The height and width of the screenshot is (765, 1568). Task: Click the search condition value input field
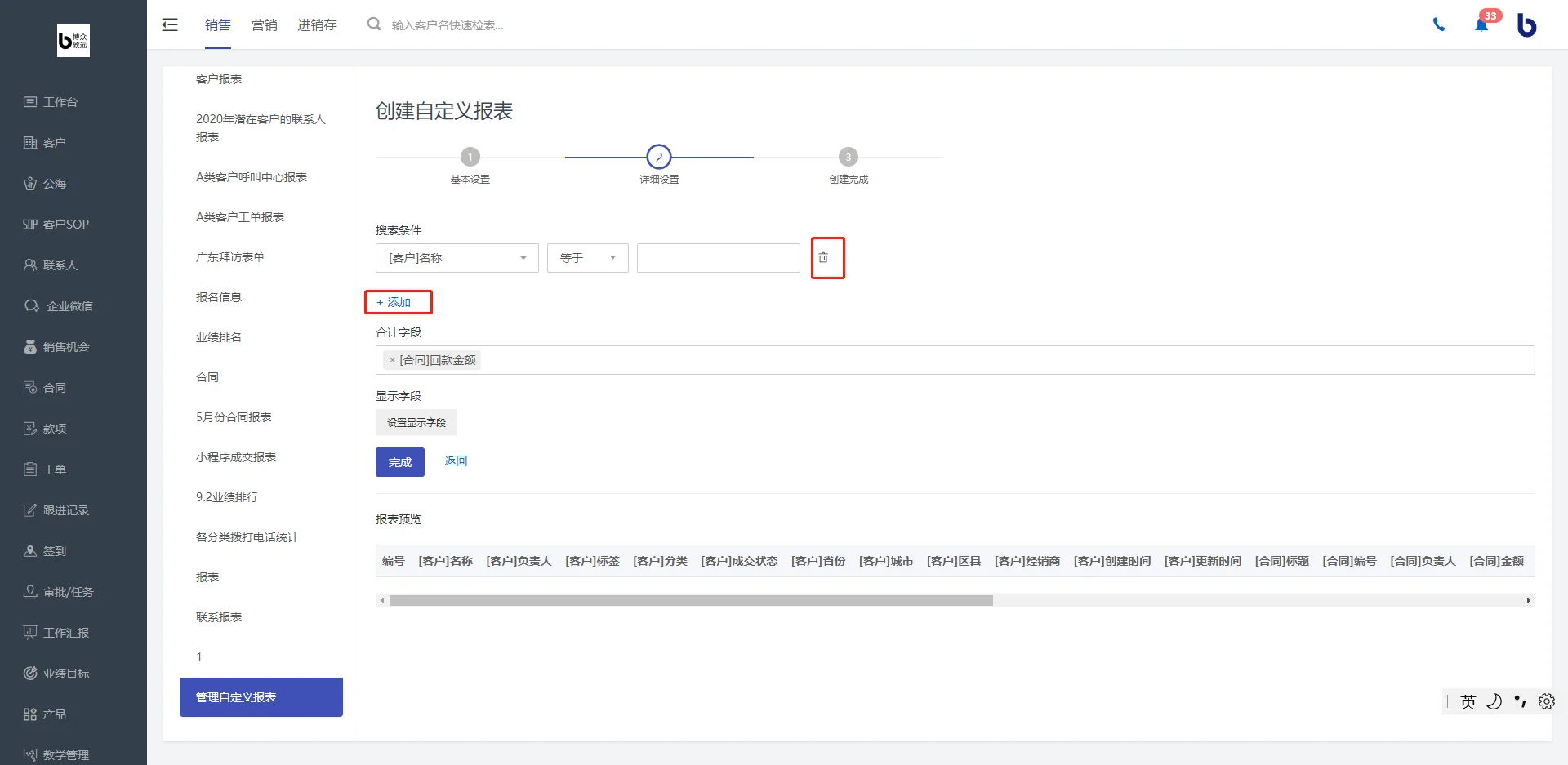click(x=719, y=258)
